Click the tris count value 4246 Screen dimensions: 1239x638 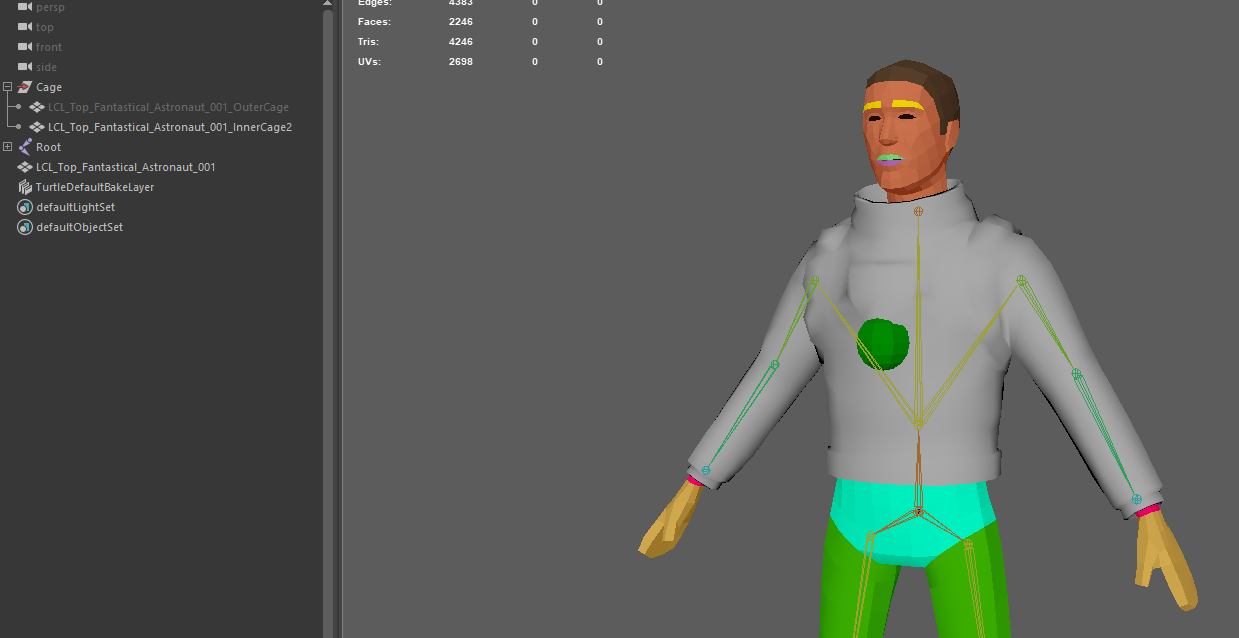click(461, 42)
